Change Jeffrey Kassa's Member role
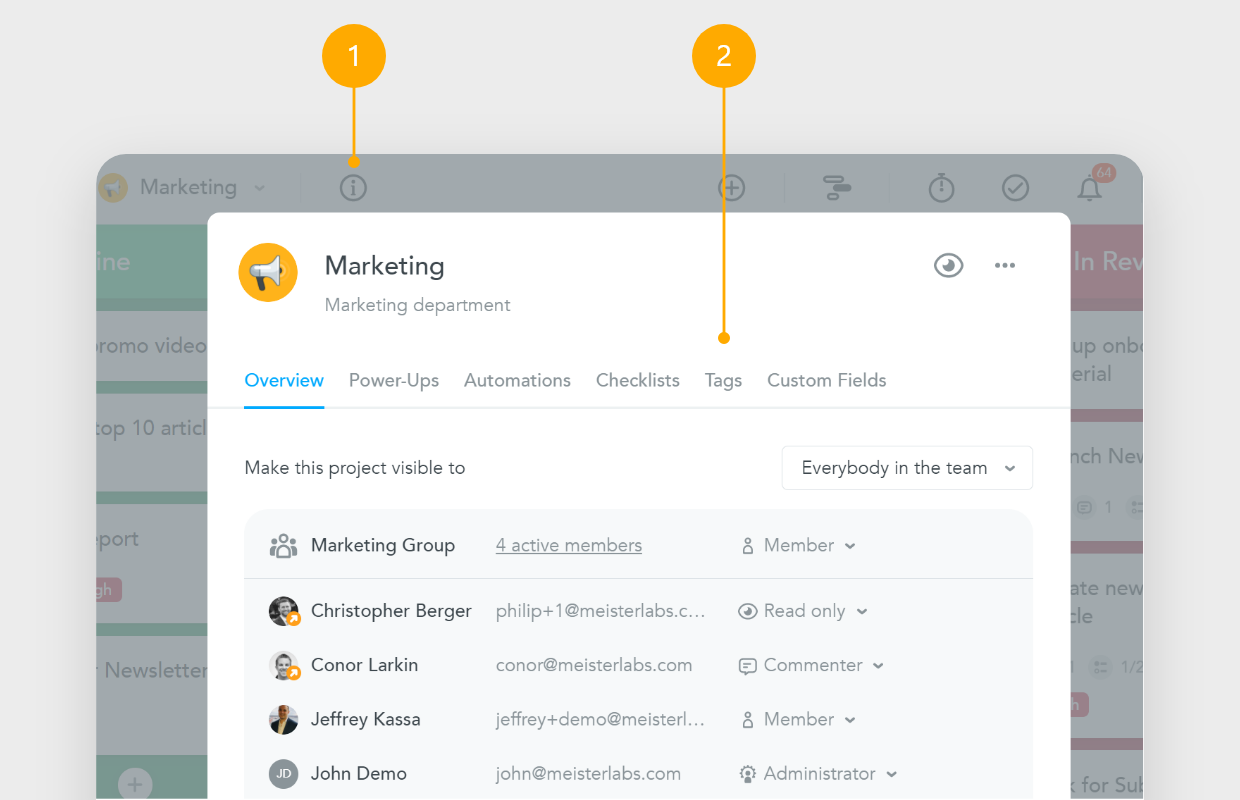Viewport: 1240px width, 800px height. [x=798, y=719]
